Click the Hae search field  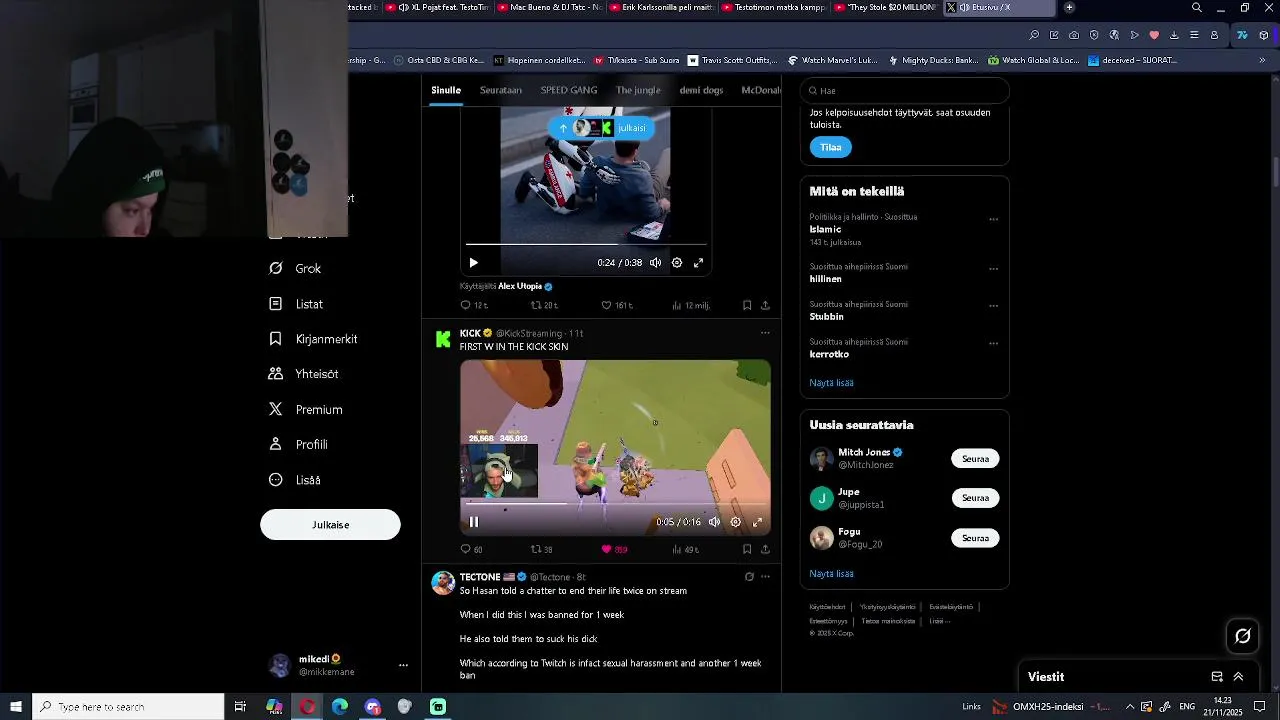(x=904, y=90)
